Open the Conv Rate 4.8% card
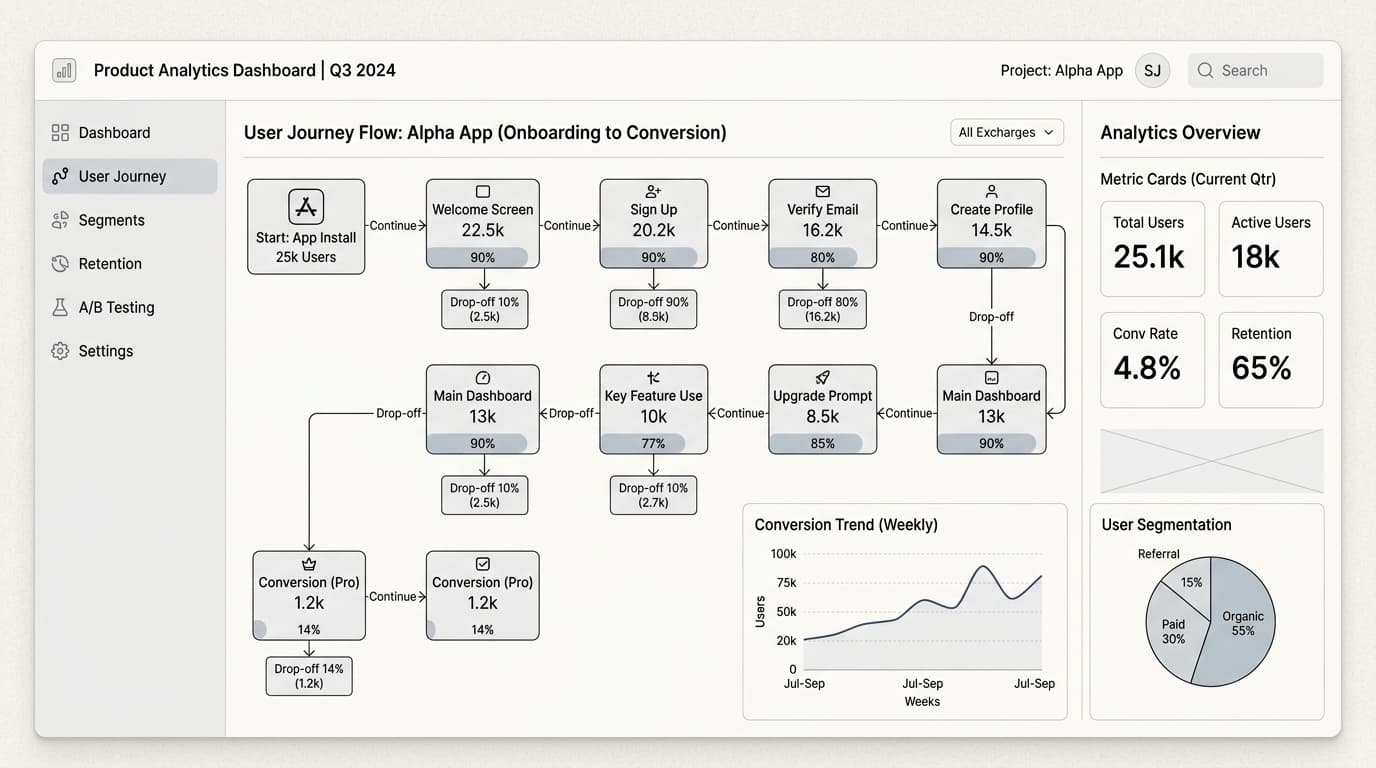The image size is (1376, 768). [x=1152, y=360]
